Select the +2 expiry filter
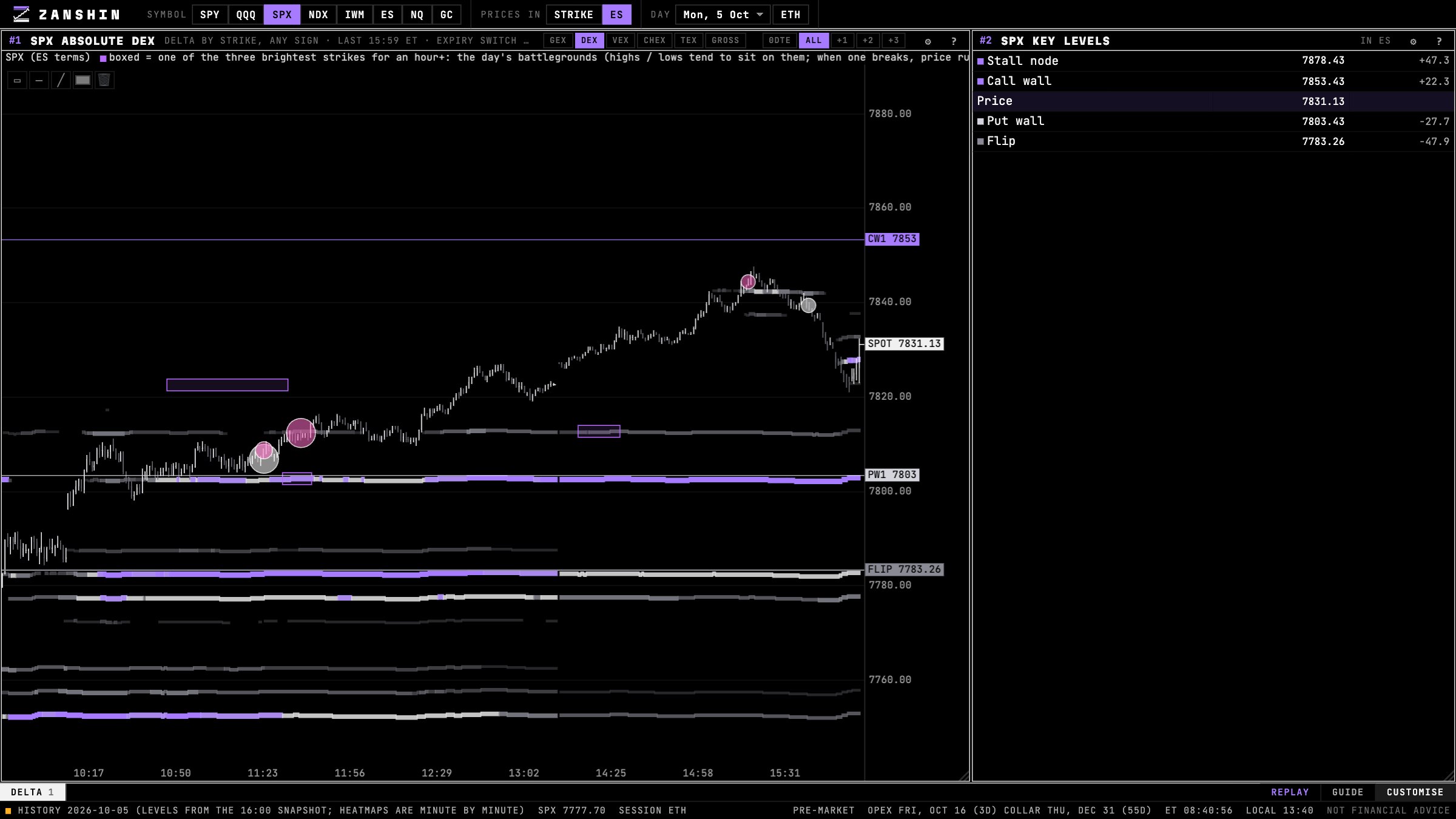Image resolution: width=1456 pixels, height=819 pixels. click(x=868, y=41)
